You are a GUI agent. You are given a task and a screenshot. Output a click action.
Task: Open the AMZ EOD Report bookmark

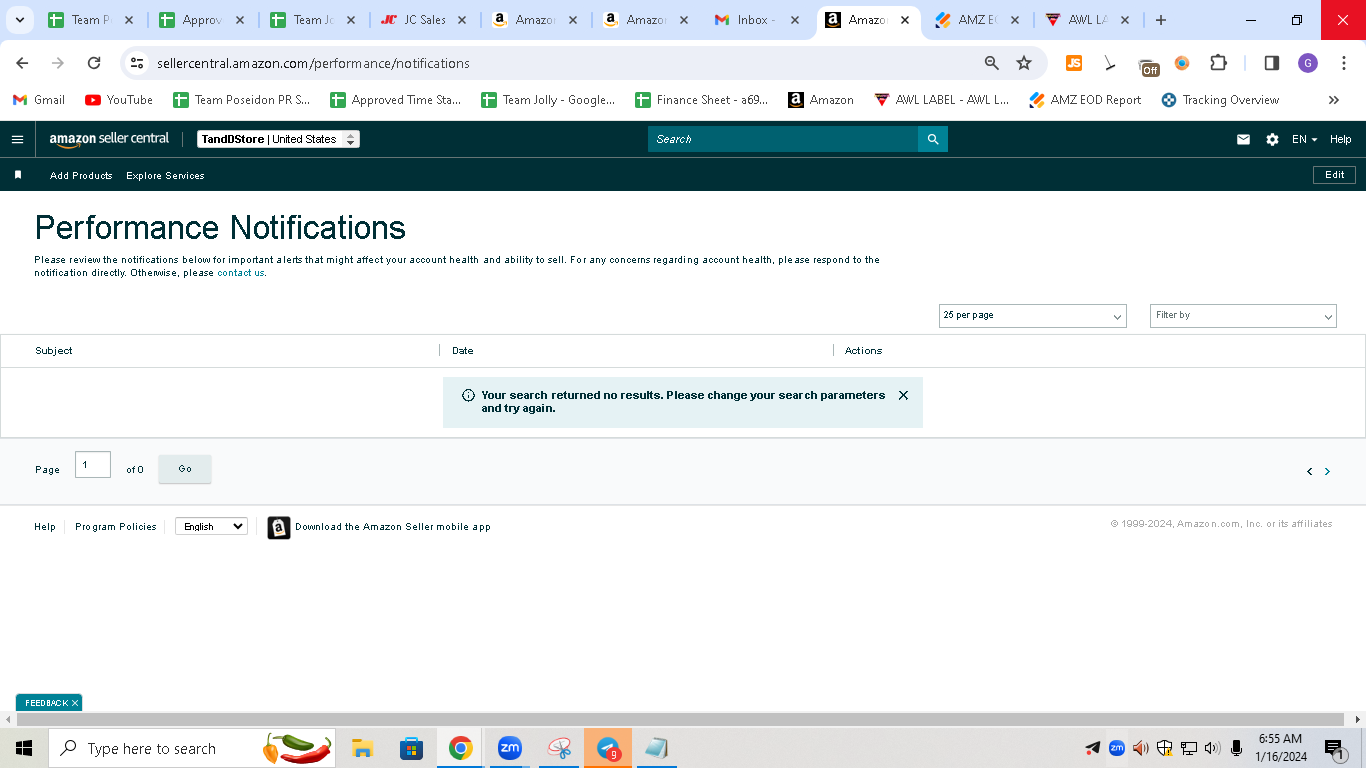click(x=1085, y=100)
